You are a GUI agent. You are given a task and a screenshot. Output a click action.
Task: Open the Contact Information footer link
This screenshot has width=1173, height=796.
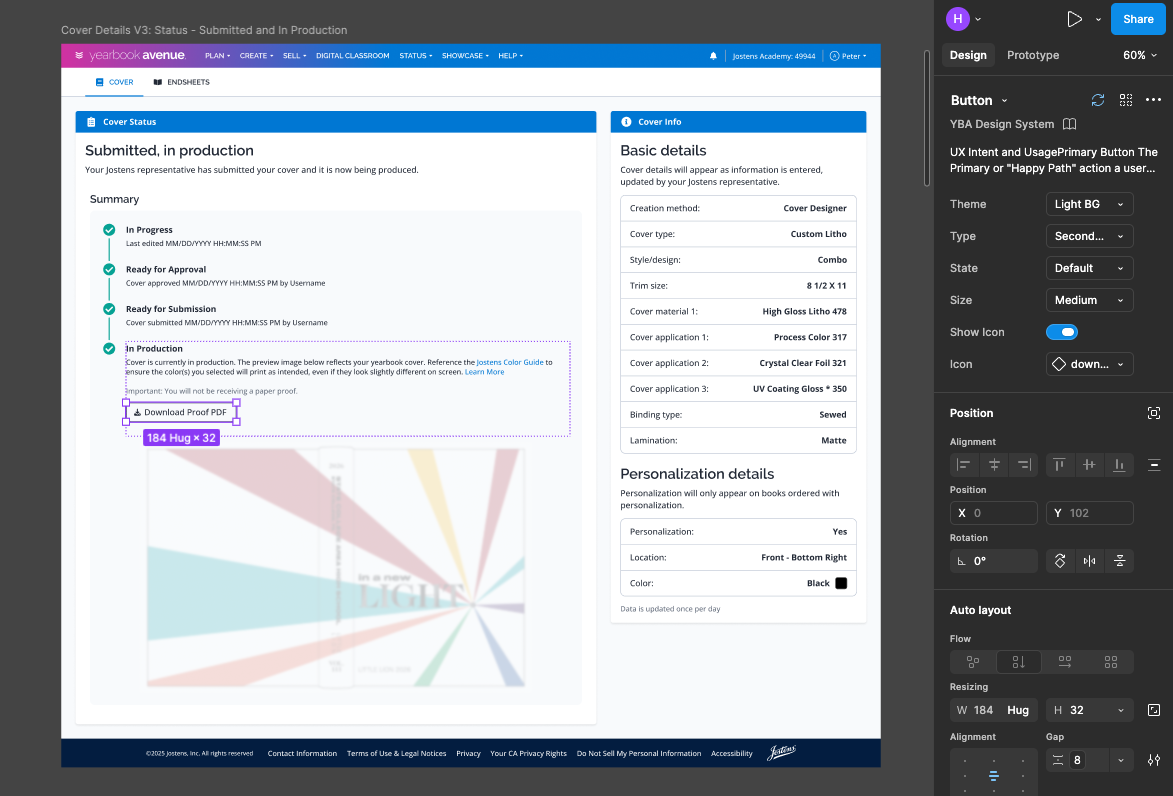pos(302,753)
